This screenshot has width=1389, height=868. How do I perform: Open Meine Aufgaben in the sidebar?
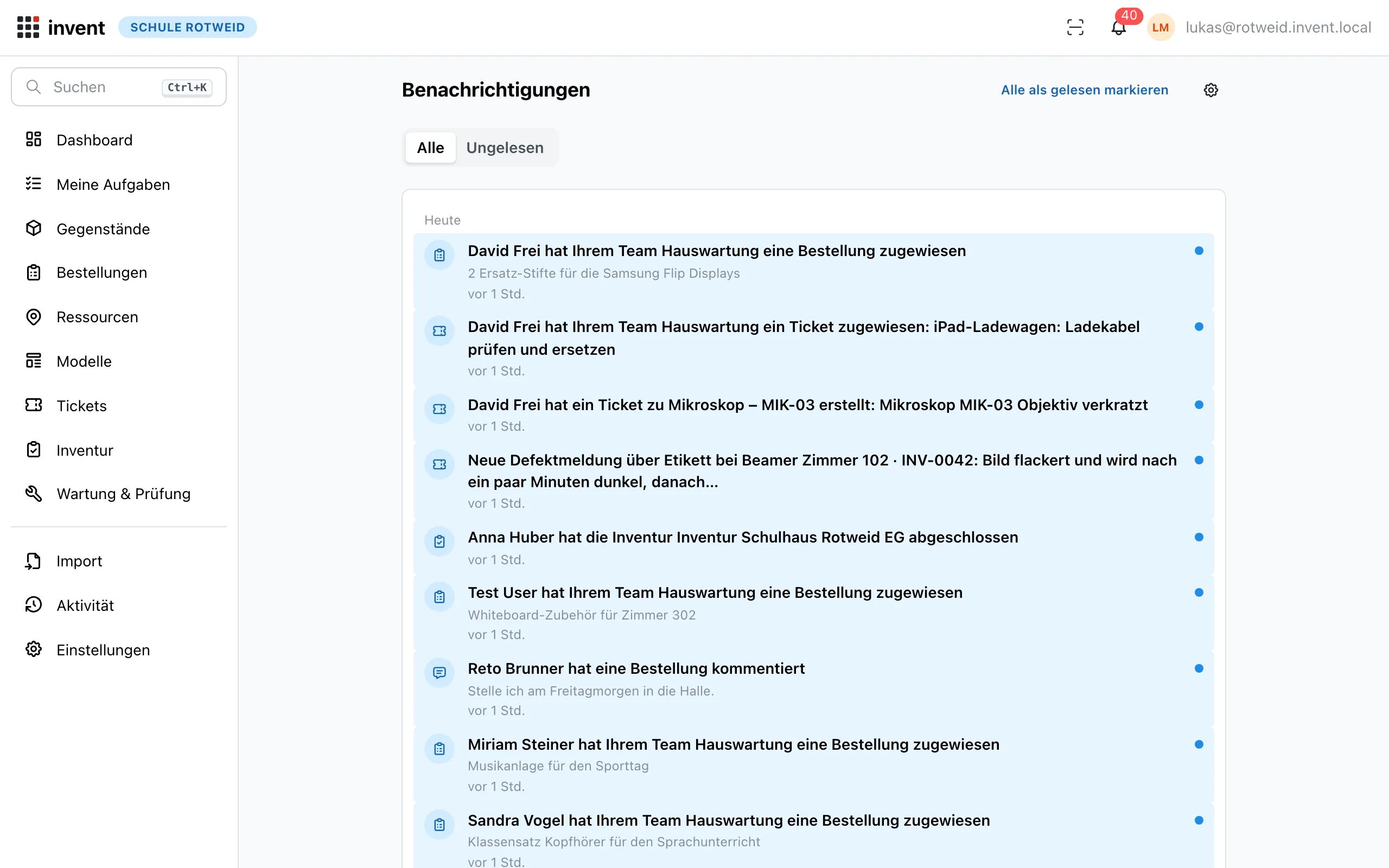119,184
